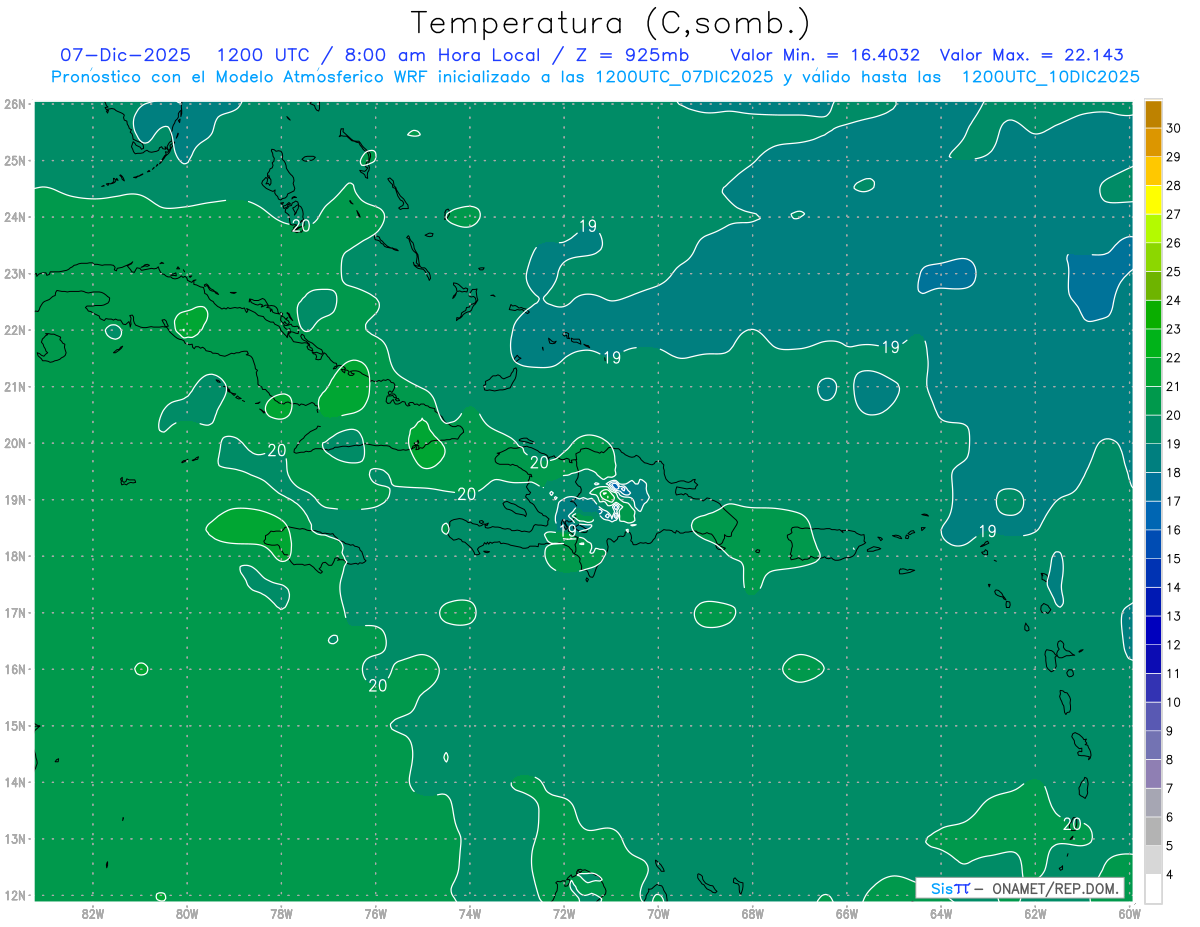
Task: Click legend value 16
Action: [x=1174, y=530]
